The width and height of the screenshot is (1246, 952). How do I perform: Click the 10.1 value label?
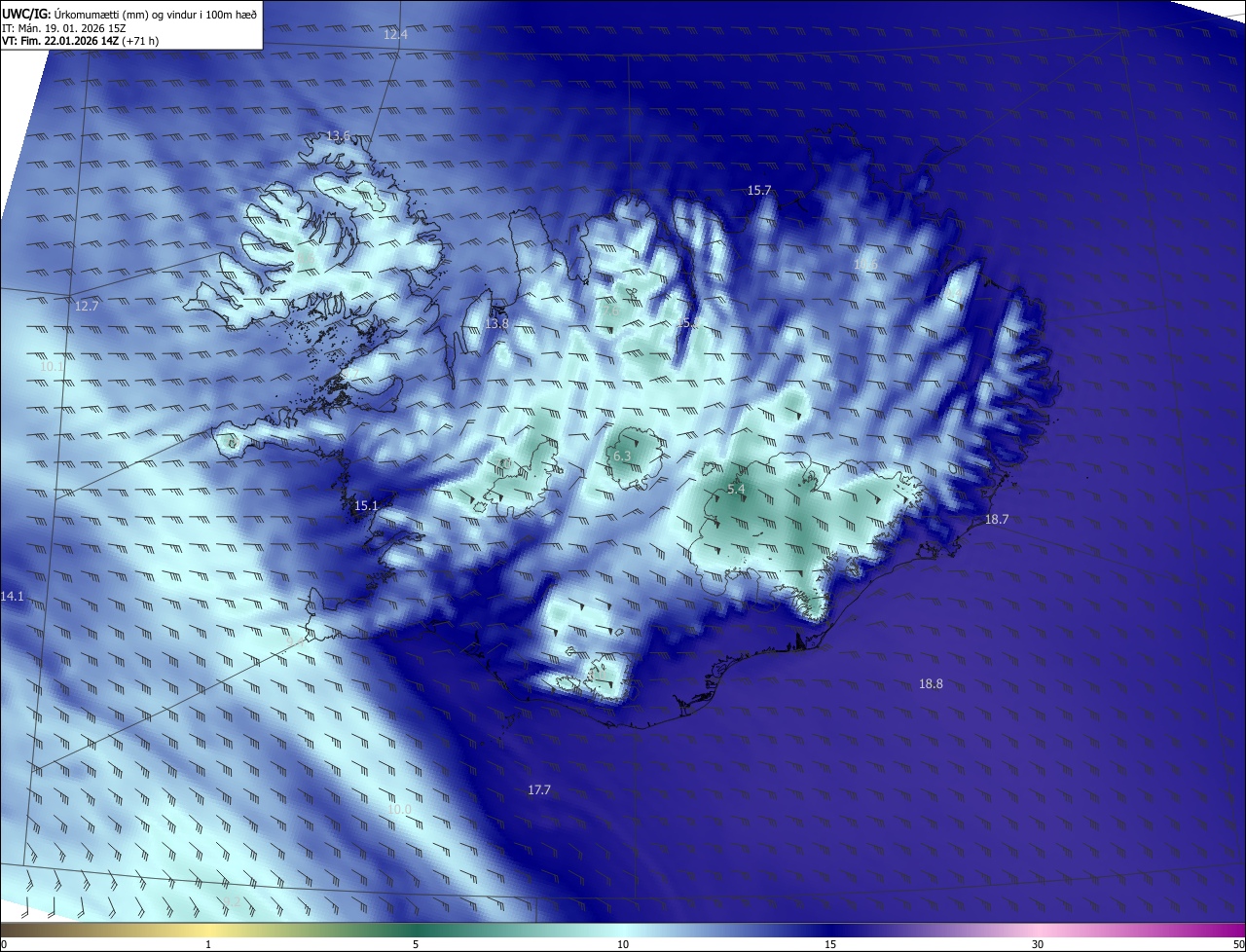pos(52,367)
